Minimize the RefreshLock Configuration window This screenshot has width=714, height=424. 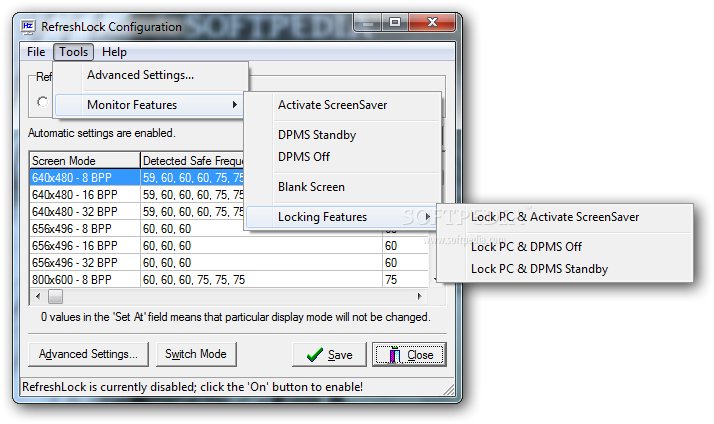pos(369,22)
